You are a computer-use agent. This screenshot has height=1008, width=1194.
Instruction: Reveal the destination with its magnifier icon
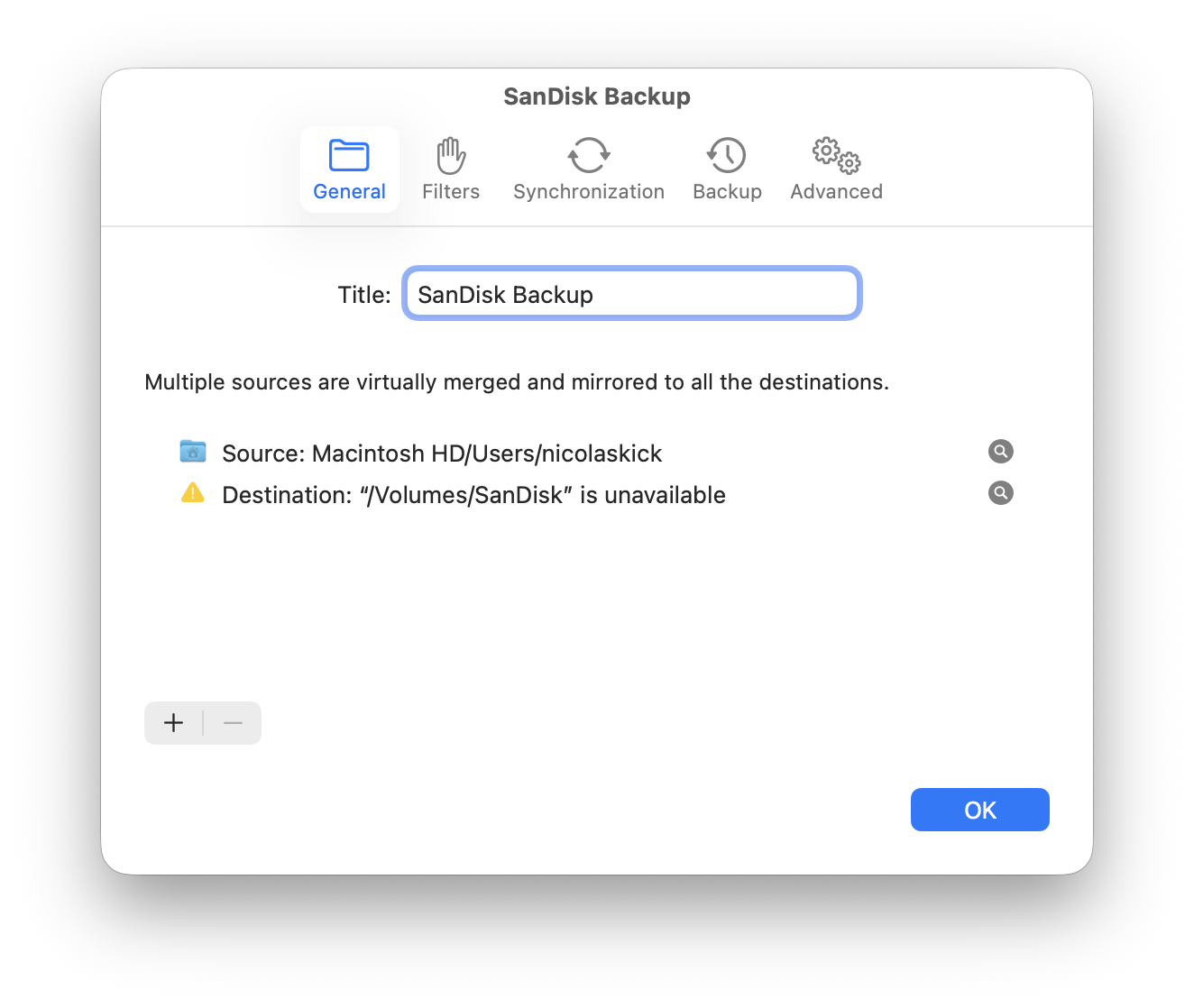tap(1000, 493)
